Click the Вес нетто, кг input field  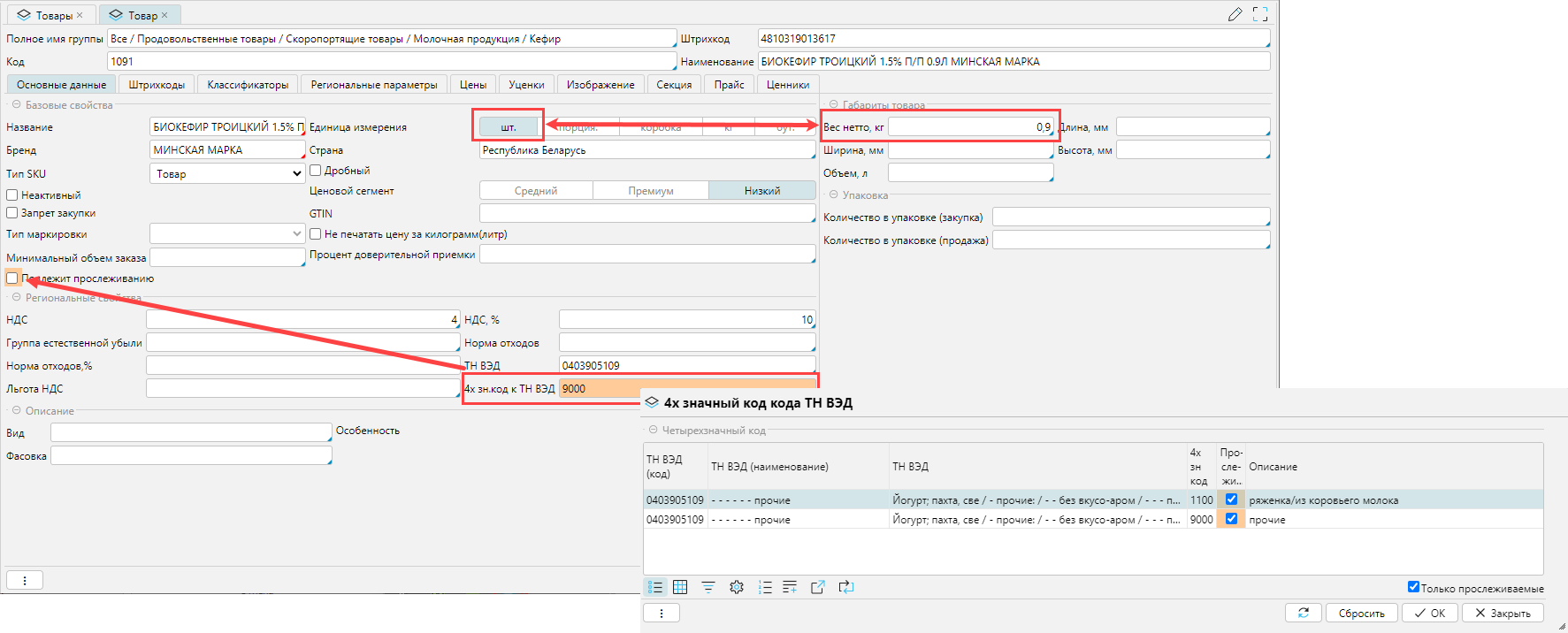coord(970,127)
